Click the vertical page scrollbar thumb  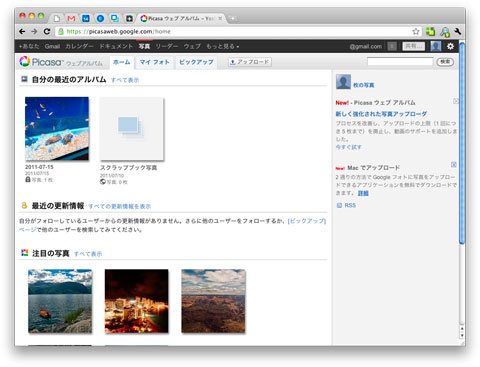pyautogui.click(x=462, y=143)
